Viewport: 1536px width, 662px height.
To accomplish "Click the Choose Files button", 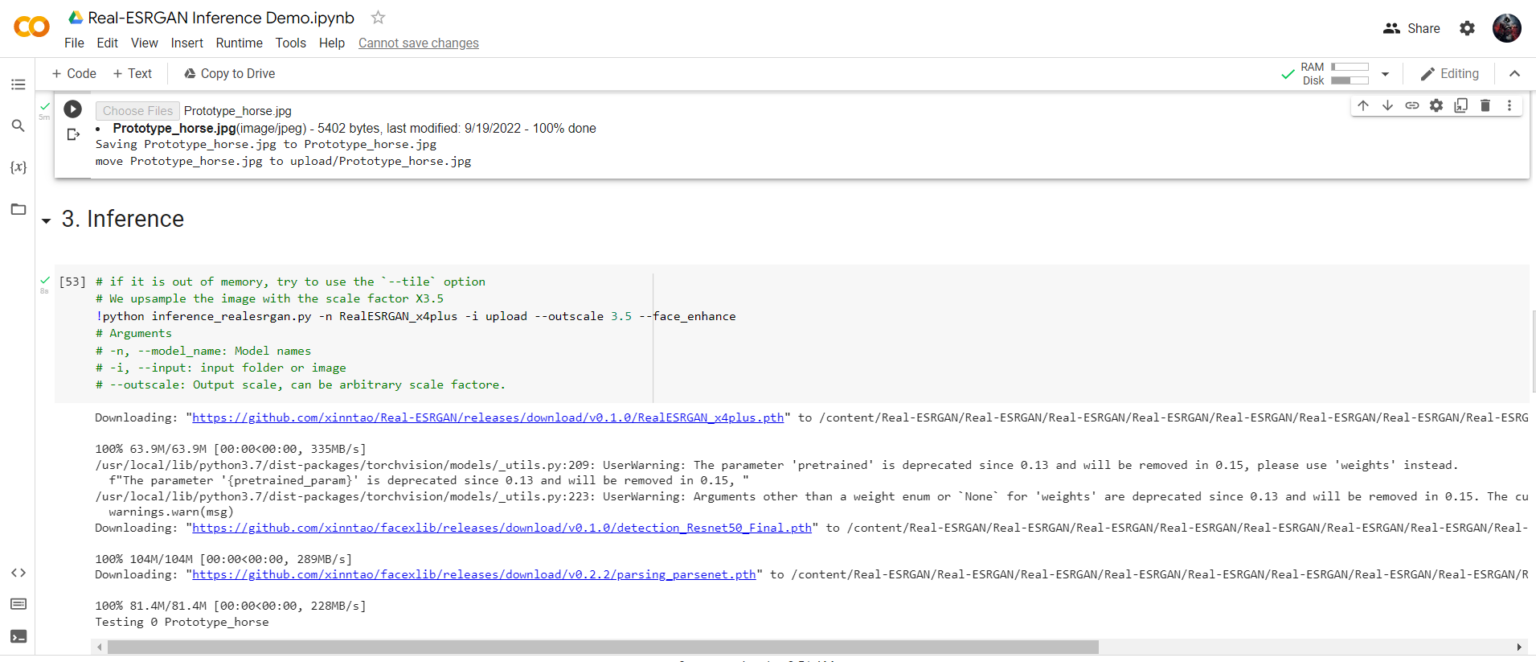I will click(138, 111).
